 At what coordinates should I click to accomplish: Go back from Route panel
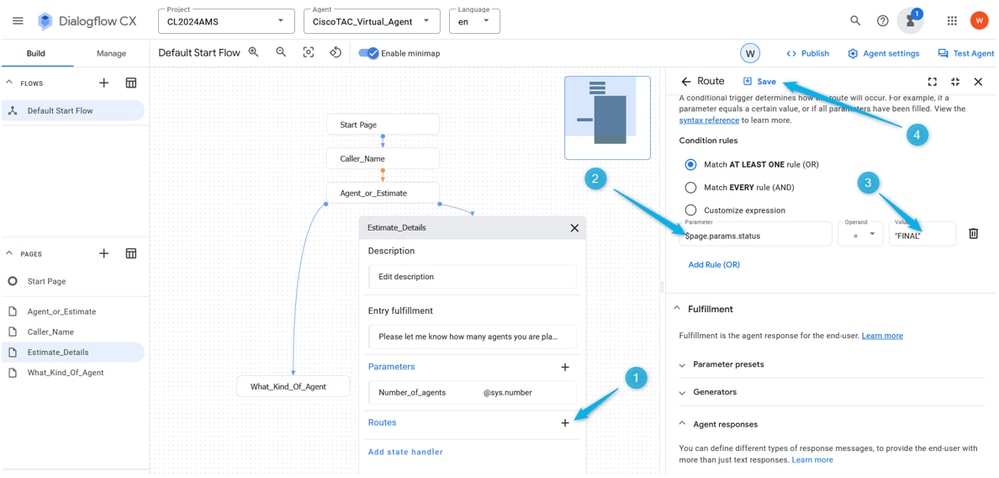[x=686, y=82]
